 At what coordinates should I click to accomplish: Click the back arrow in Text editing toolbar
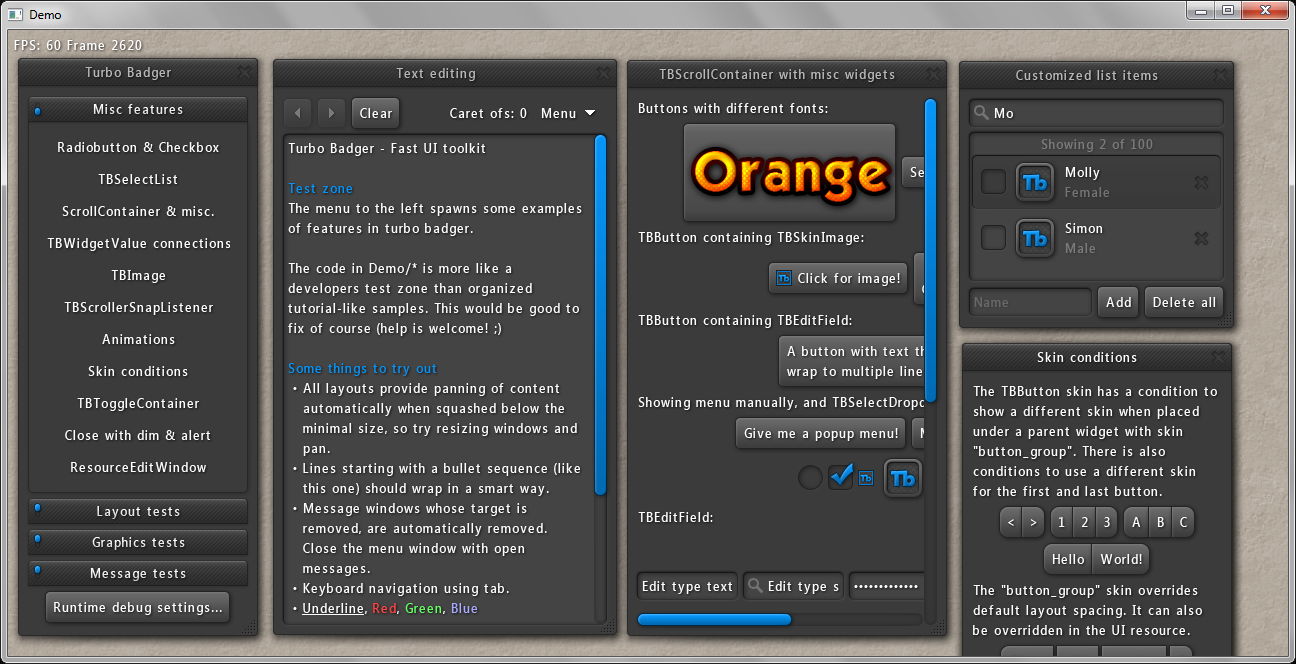point(298,113)
